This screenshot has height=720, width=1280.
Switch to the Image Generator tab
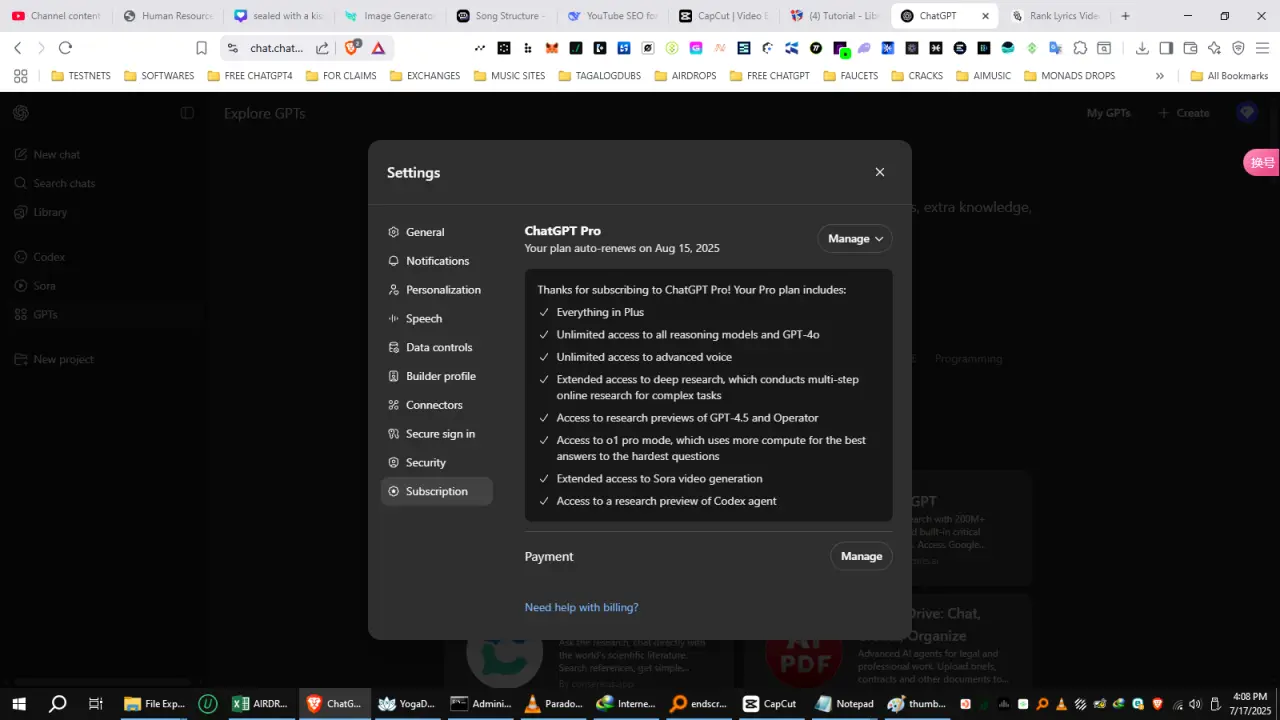point(390,16)
